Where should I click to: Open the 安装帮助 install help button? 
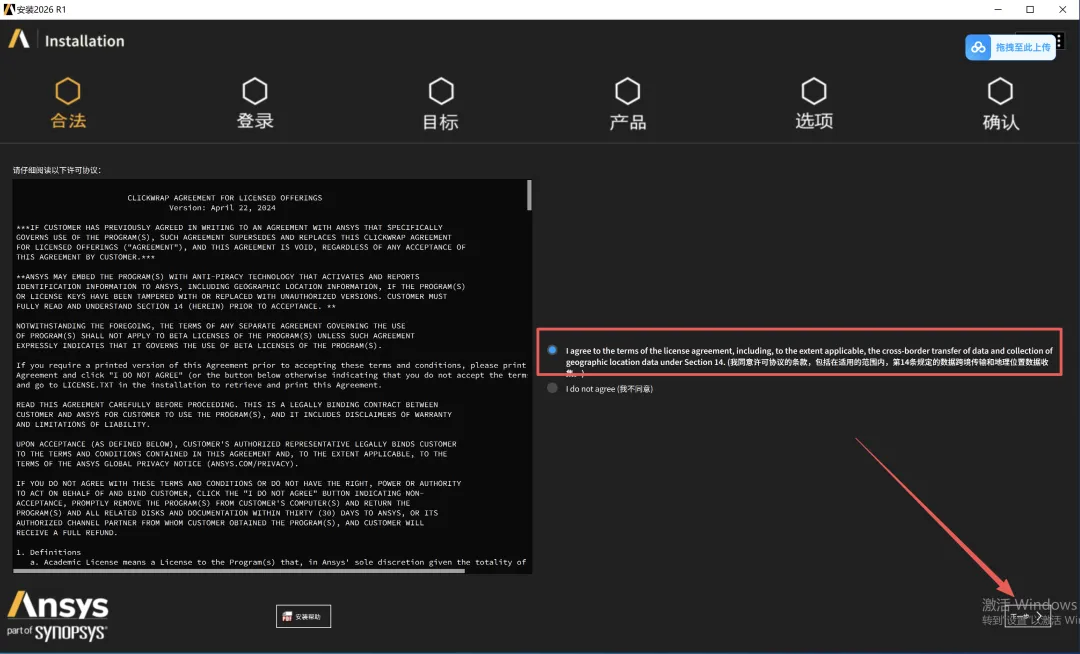tap(303, 616)
